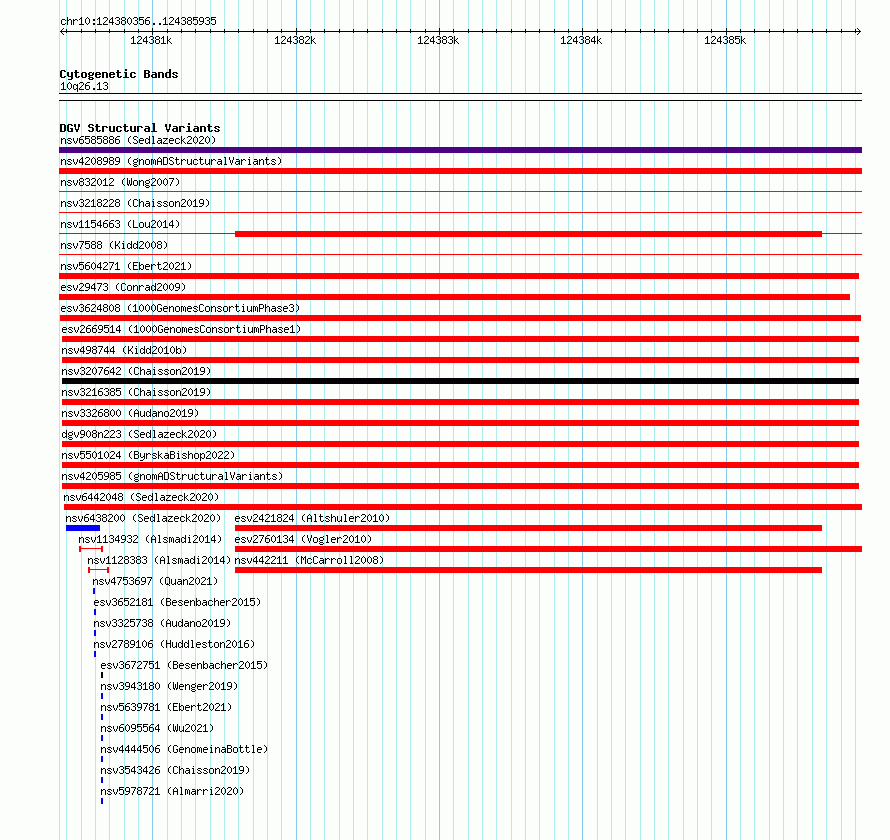This screenshot has width=890, height=840.
Task: Open esv3652181 (Besenbacher2015) entry
Action: (x=177, y=602)
